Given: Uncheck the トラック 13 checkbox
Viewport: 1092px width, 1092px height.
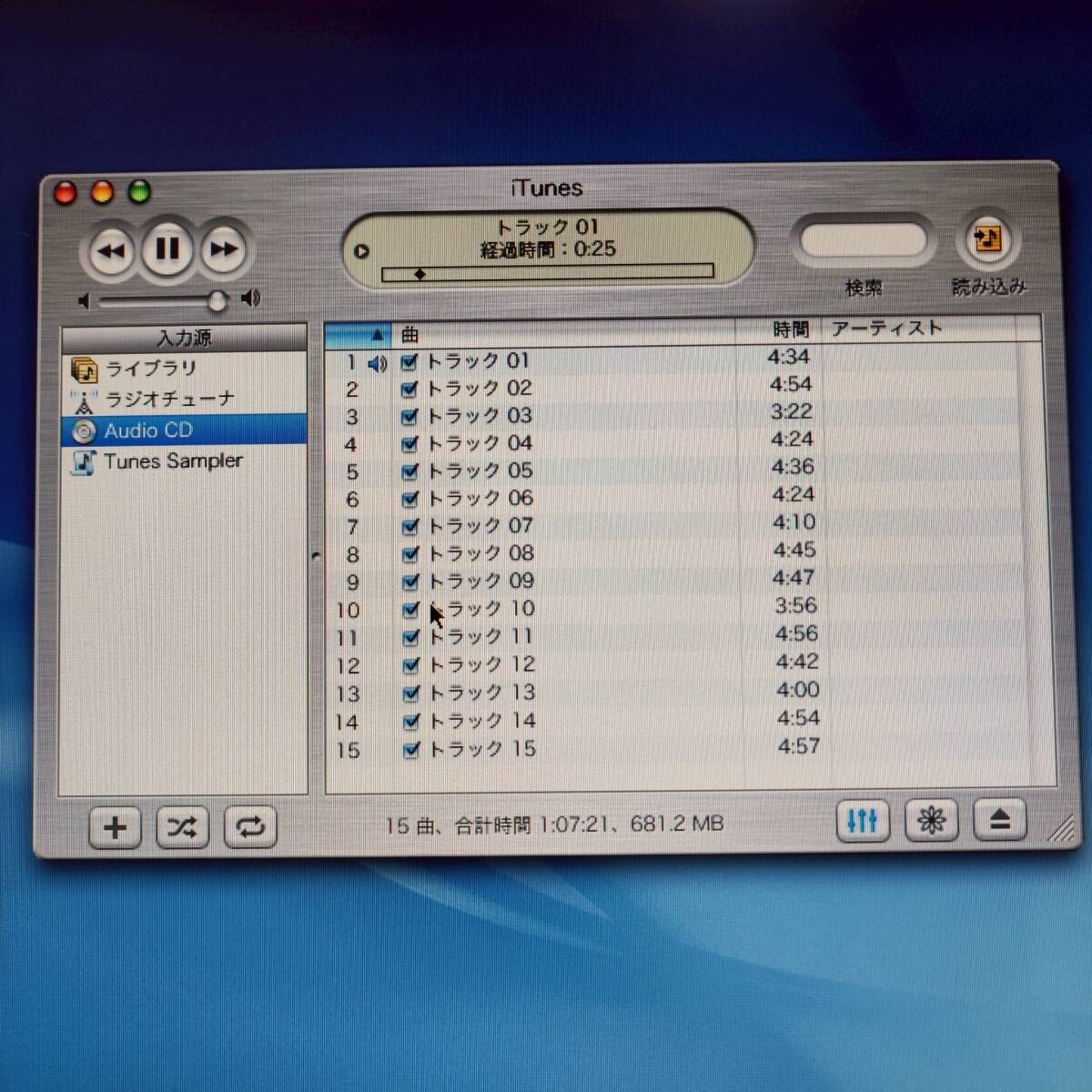Looking at the screenshot, I should (411, 693).
